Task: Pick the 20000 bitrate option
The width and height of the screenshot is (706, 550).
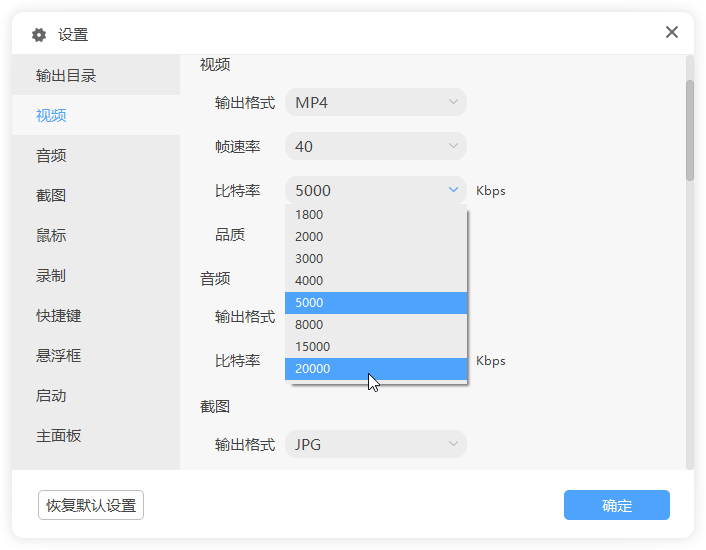Action: click(x=375, y=368)
